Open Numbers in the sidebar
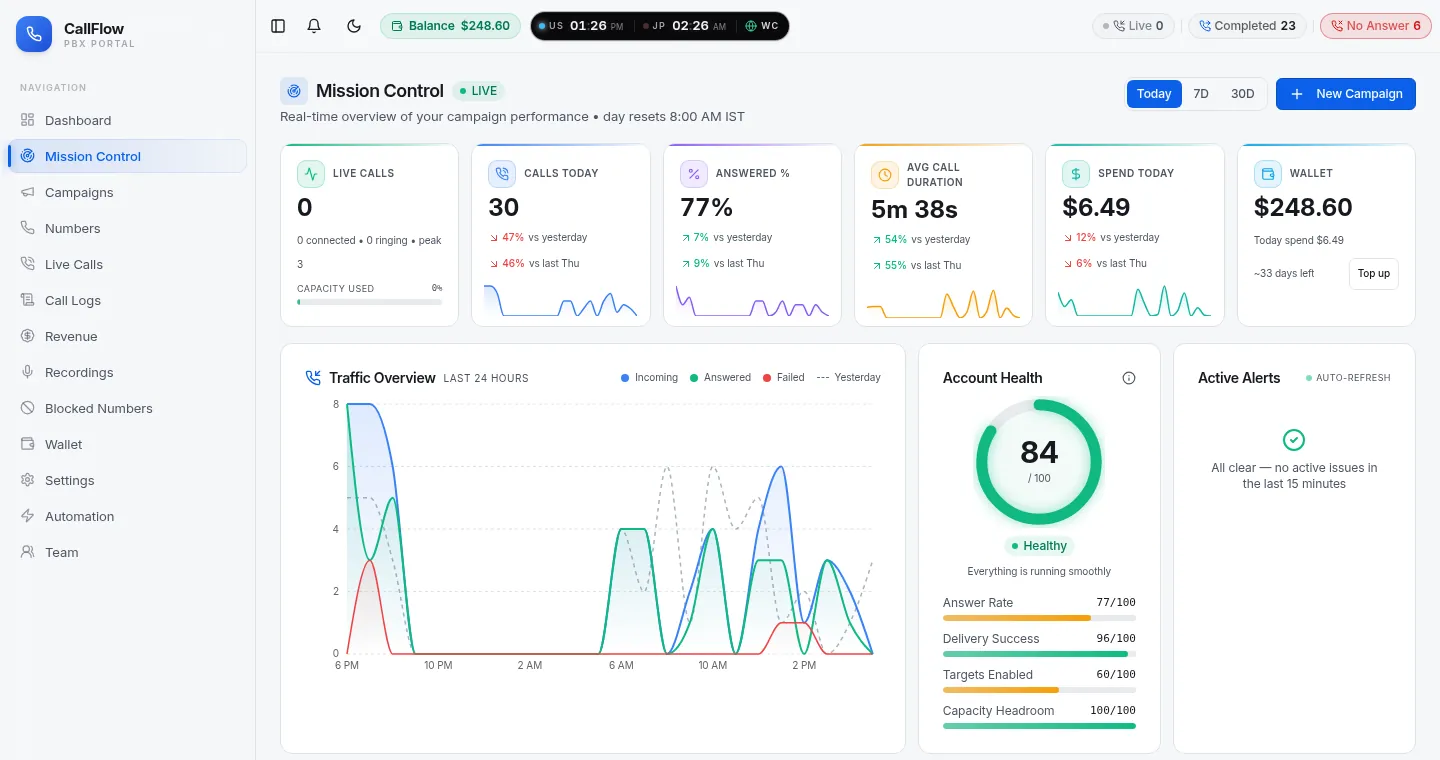The height and width of the screenshot is (760, 1440). coord(127,228)
